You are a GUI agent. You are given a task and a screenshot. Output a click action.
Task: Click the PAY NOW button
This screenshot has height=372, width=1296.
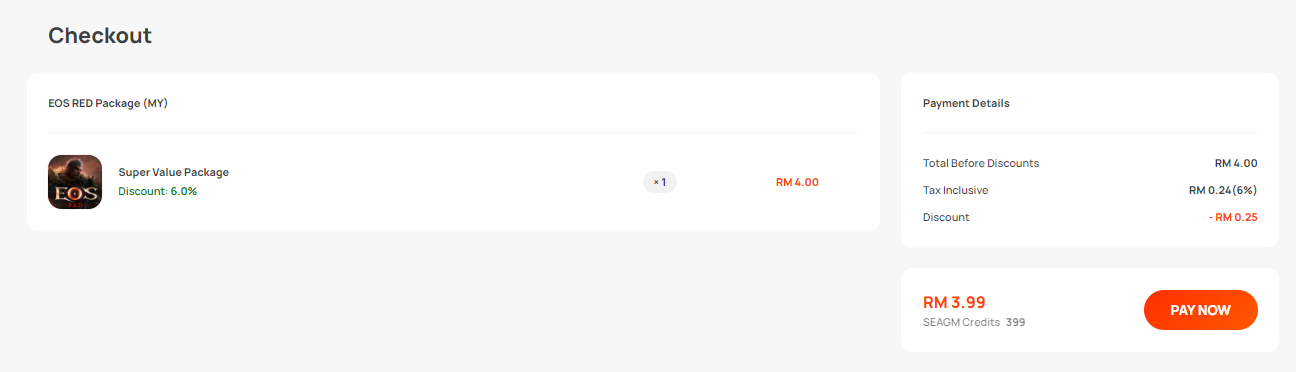click(x=1200, y=310)
